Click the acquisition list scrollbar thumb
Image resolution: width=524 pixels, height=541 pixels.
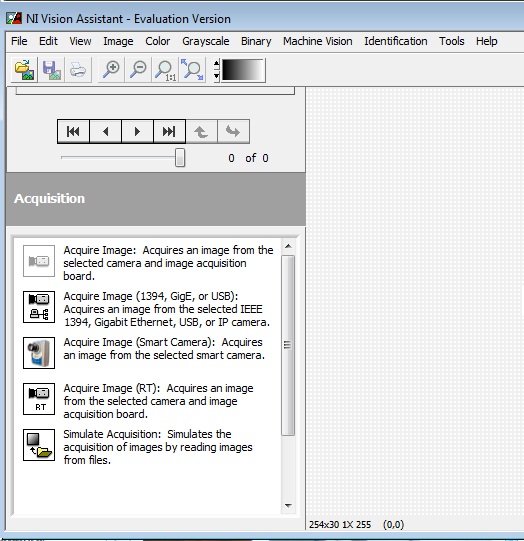pos(288,345)
